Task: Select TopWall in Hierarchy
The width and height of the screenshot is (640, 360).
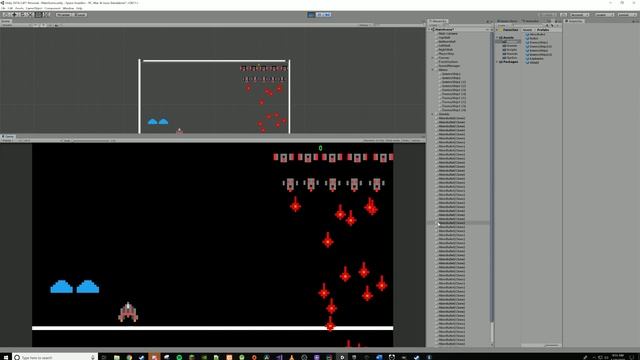Action: (x=444, y=38)
